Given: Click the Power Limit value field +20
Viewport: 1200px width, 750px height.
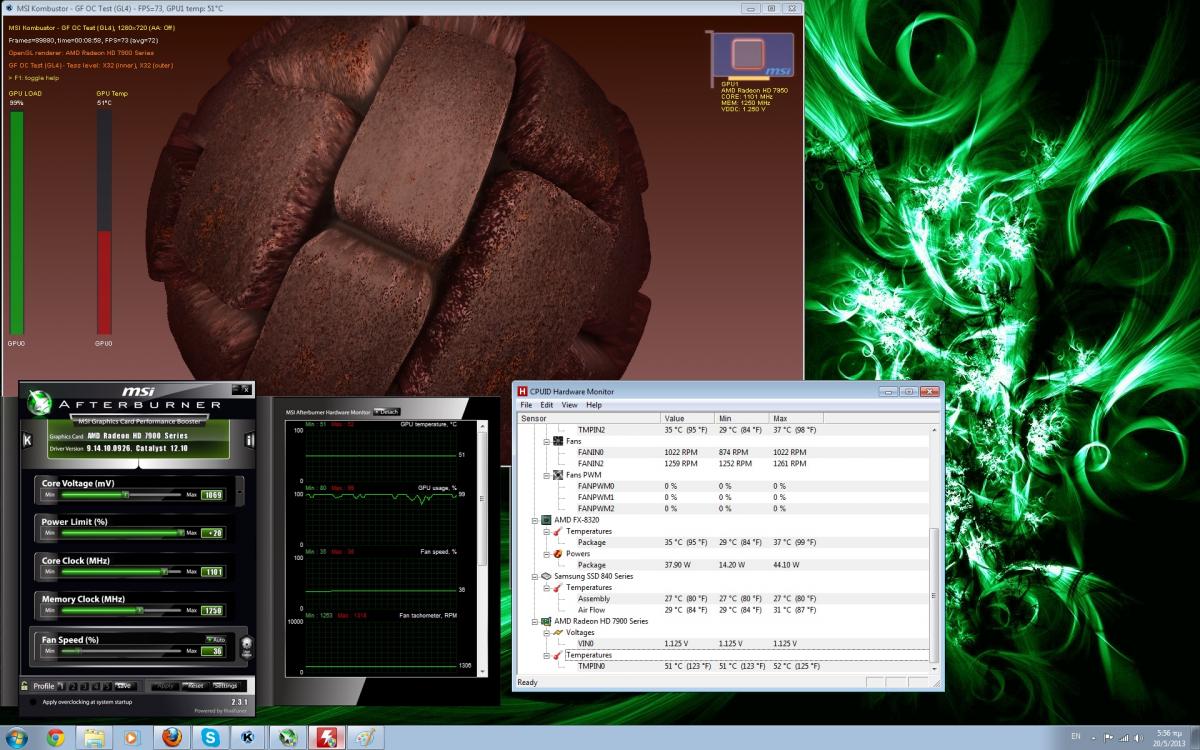Looking at the screenshot, I should click(213, 533).
